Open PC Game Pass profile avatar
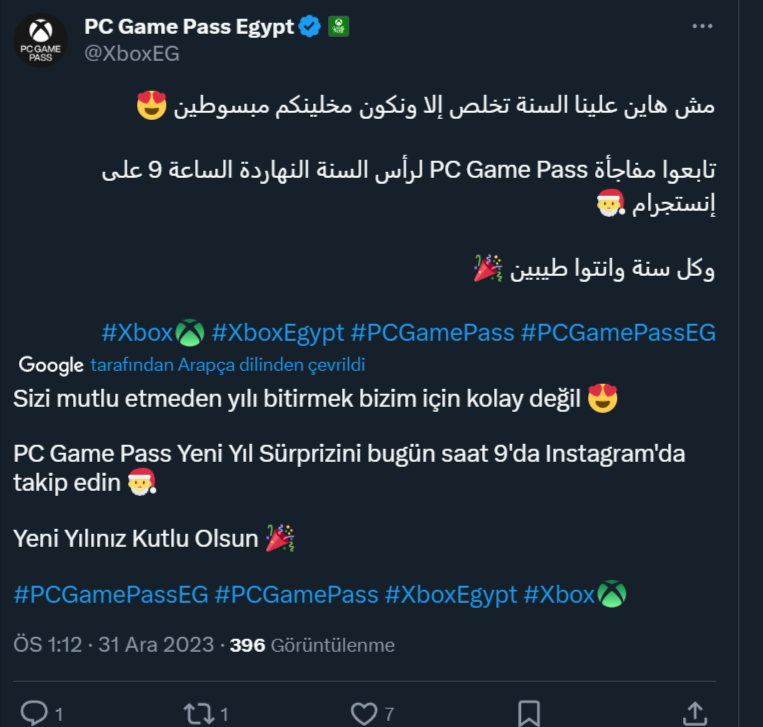Viewport: 763px width, 727px height. (x=40, y=40)
